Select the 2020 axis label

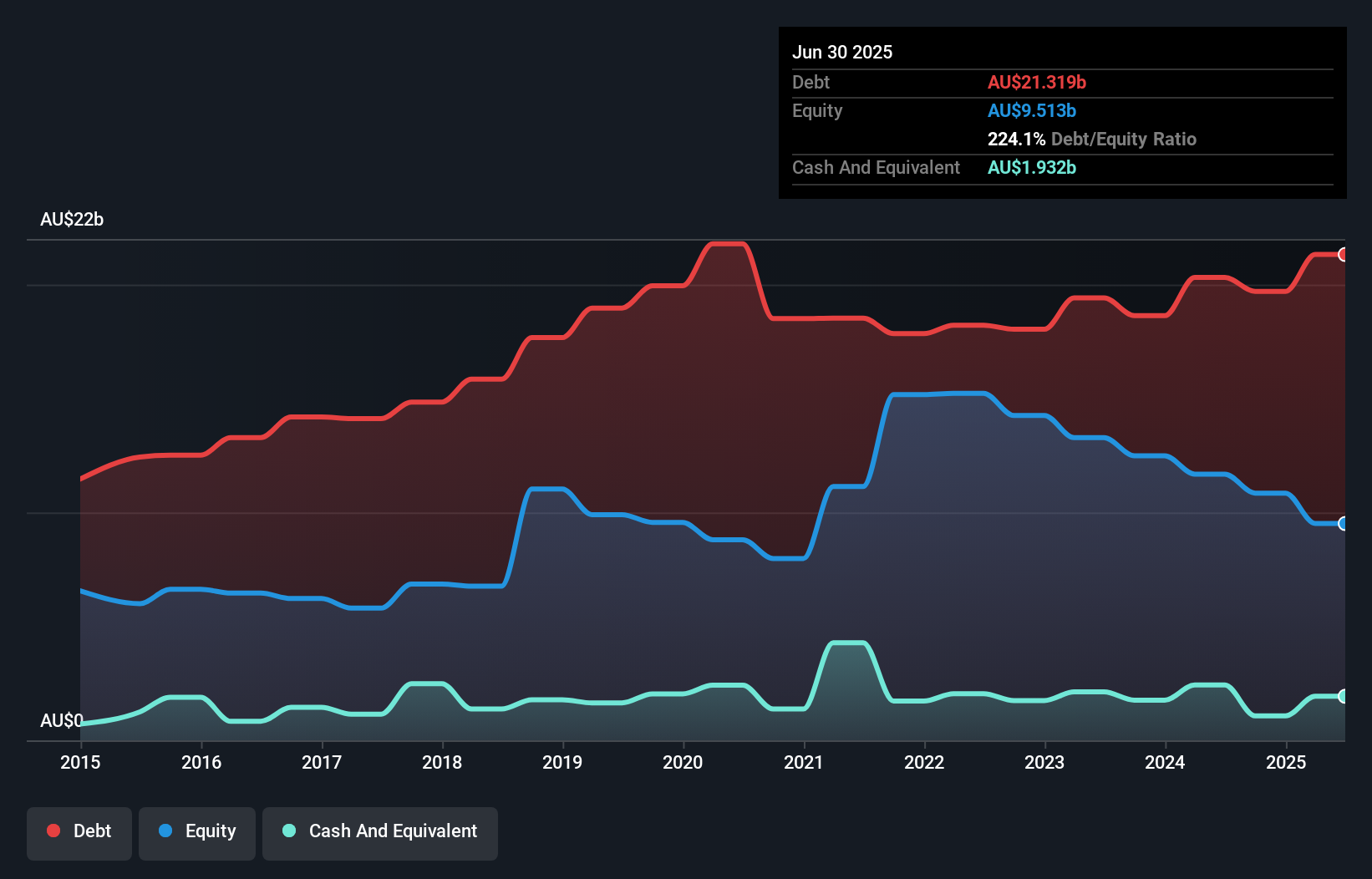[683, 762]
